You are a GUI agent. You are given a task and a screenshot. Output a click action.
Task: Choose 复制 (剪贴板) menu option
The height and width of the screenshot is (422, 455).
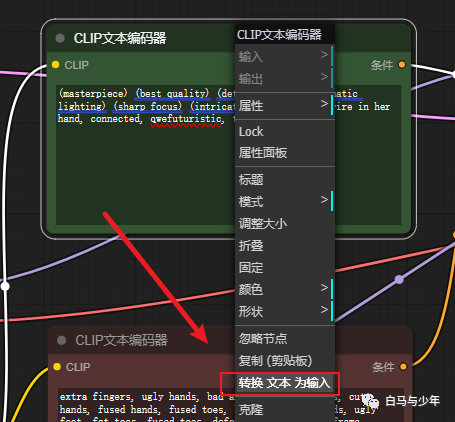tap(285, 361)
